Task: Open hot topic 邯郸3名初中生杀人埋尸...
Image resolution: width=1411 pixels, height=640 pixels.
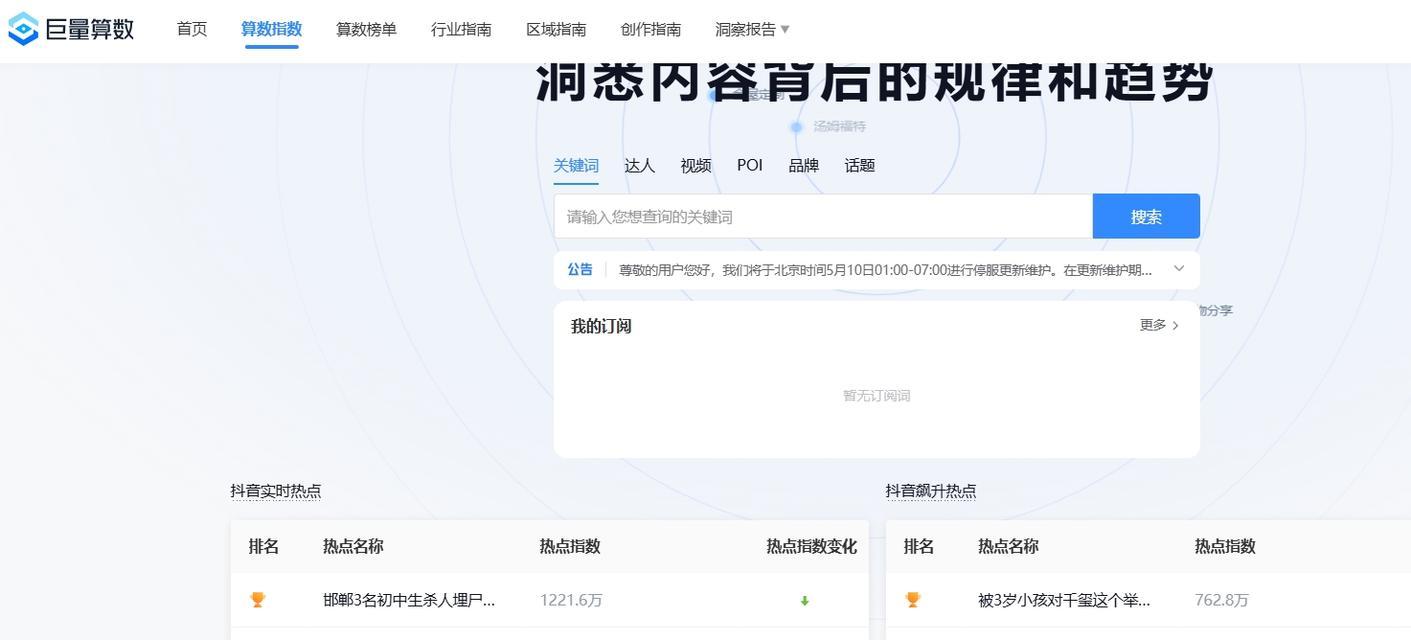Action: (x=409, y=600)
